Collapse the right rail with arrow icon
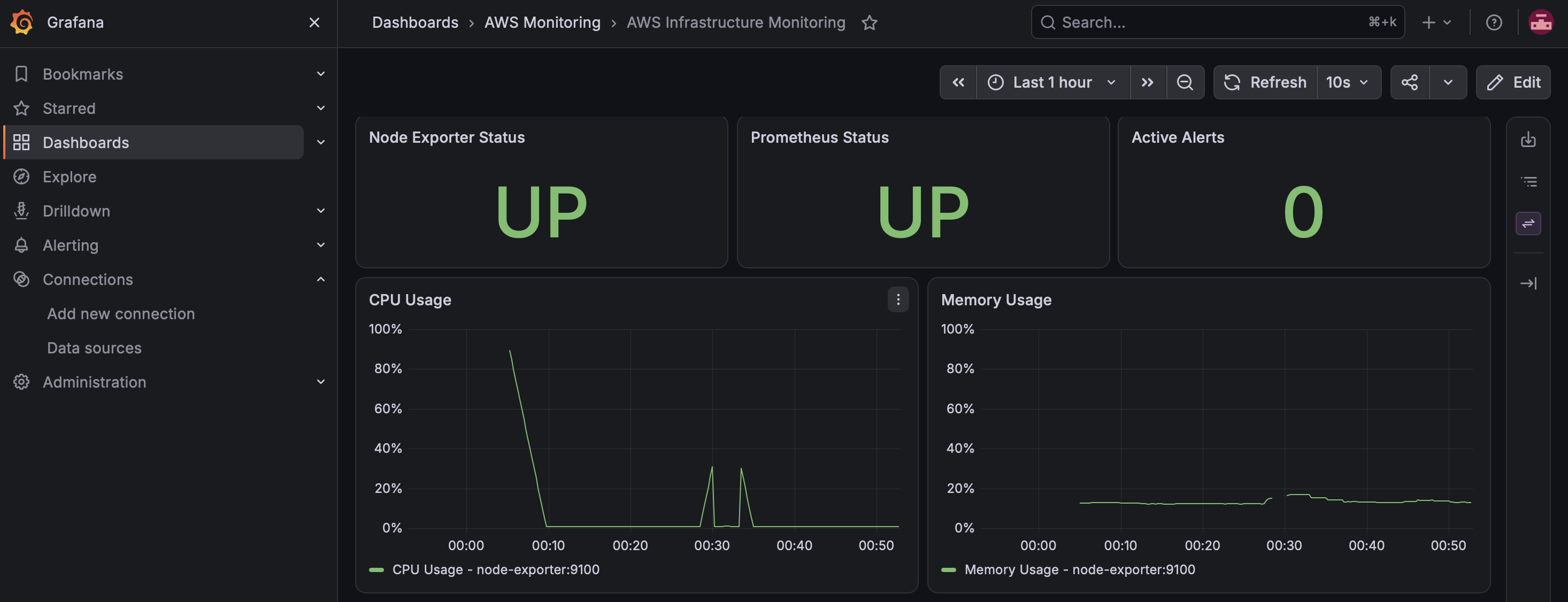The width and height of the screenshot is (1568, 602). [x=1528, y=283]
